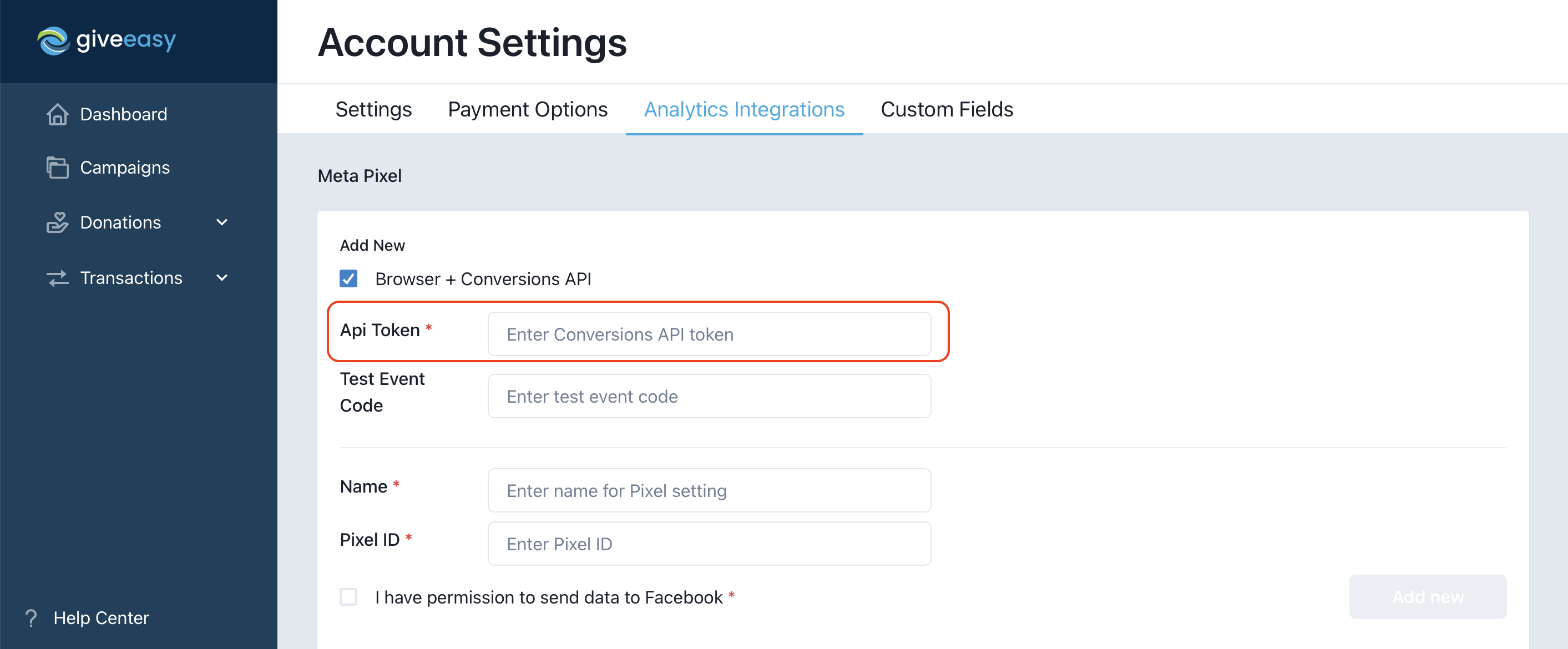The height and width of the screenshot is (649, 1568).
Task: Click into the Test Event Code field
Action: (709, 397)
